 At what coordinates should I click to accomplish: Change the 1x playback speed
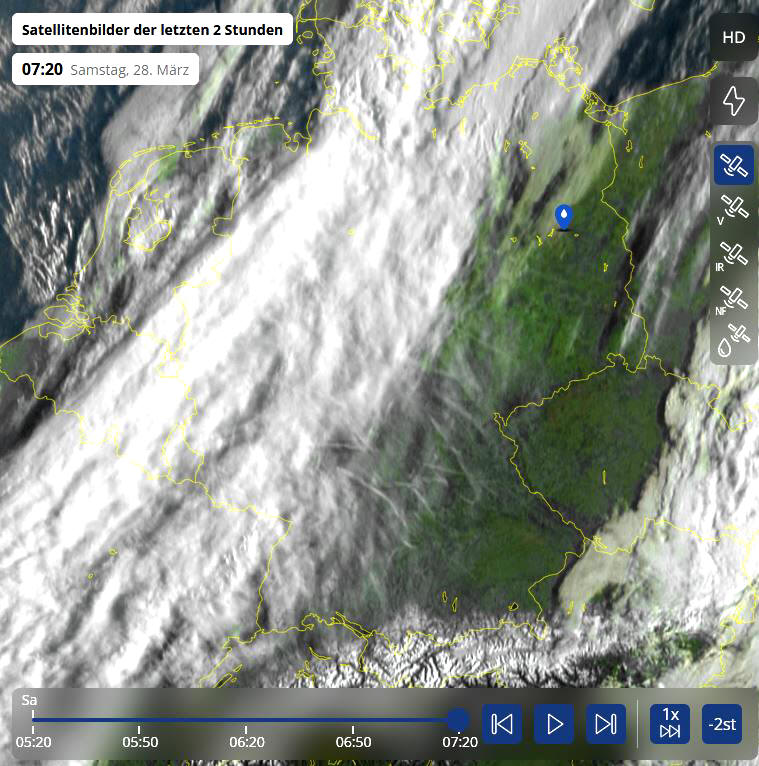click(670, 723)
